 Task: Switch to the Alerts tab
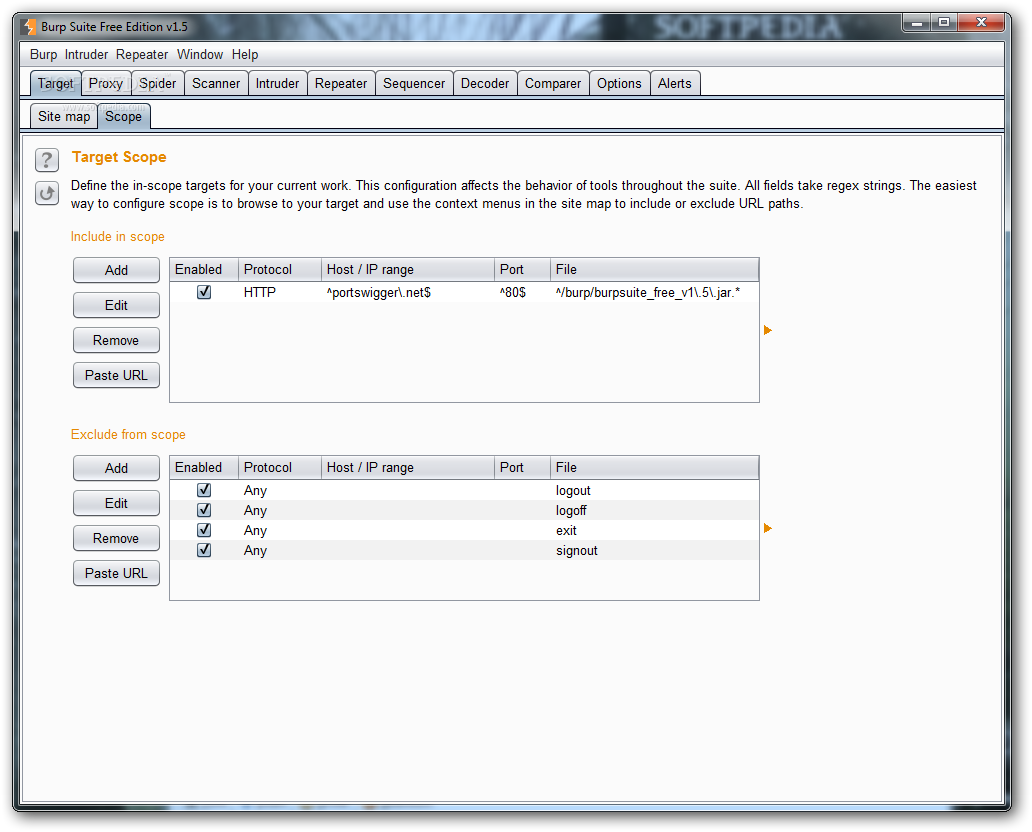coord(675,84)
